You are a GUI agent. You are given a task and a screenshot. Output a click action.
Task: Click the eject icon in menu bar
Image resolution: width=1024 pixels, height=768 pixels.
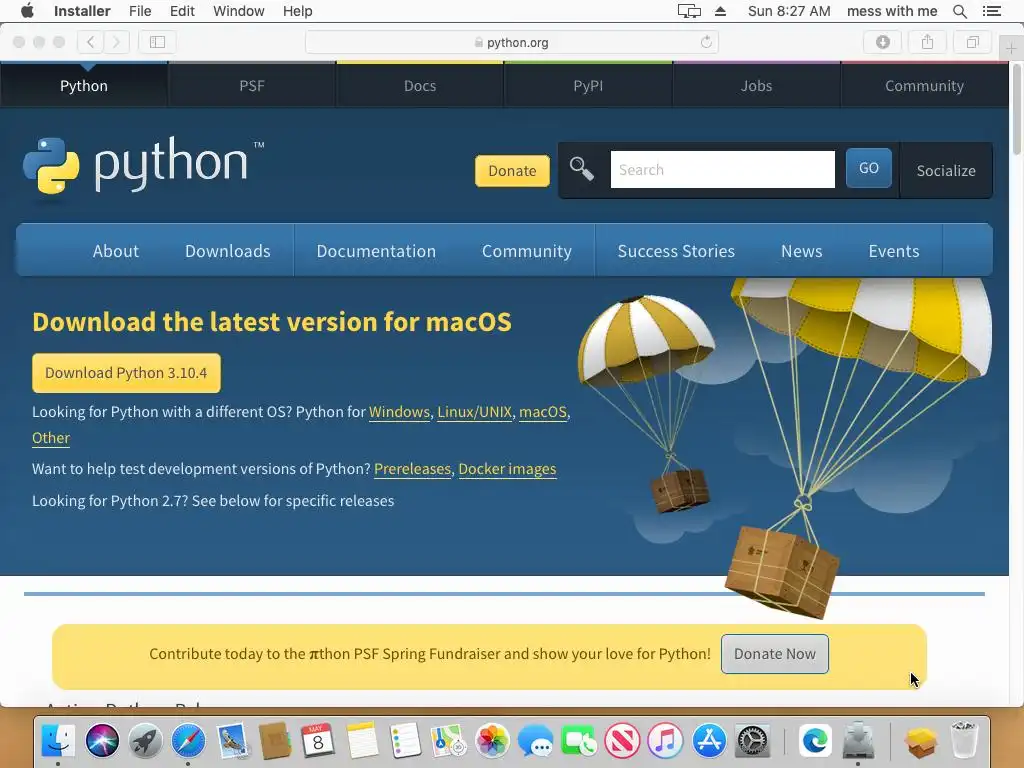(x=720, y=11)
